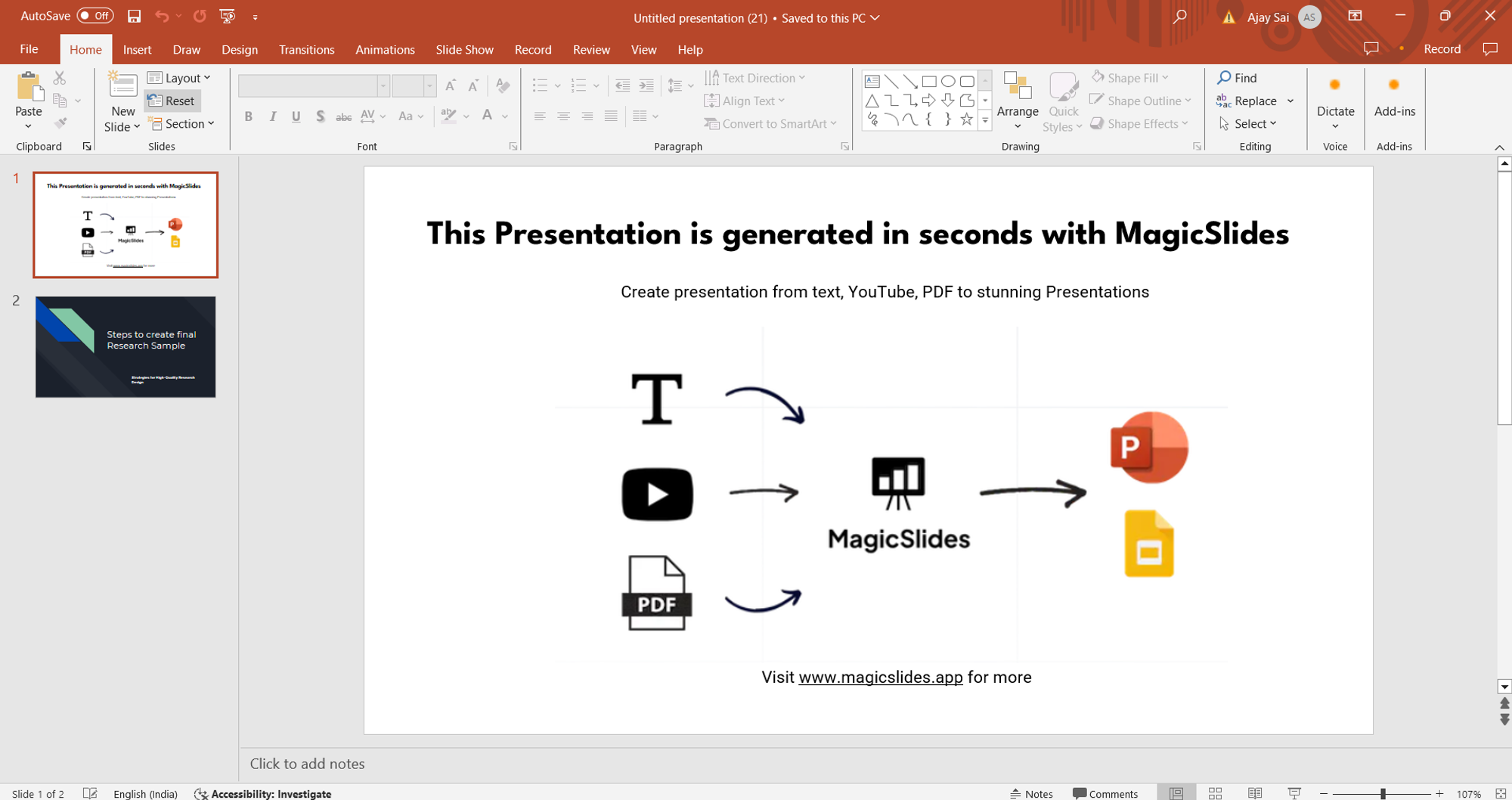Click to add notes field
The width and height of the screenshot is (1512, 800).
867,764
